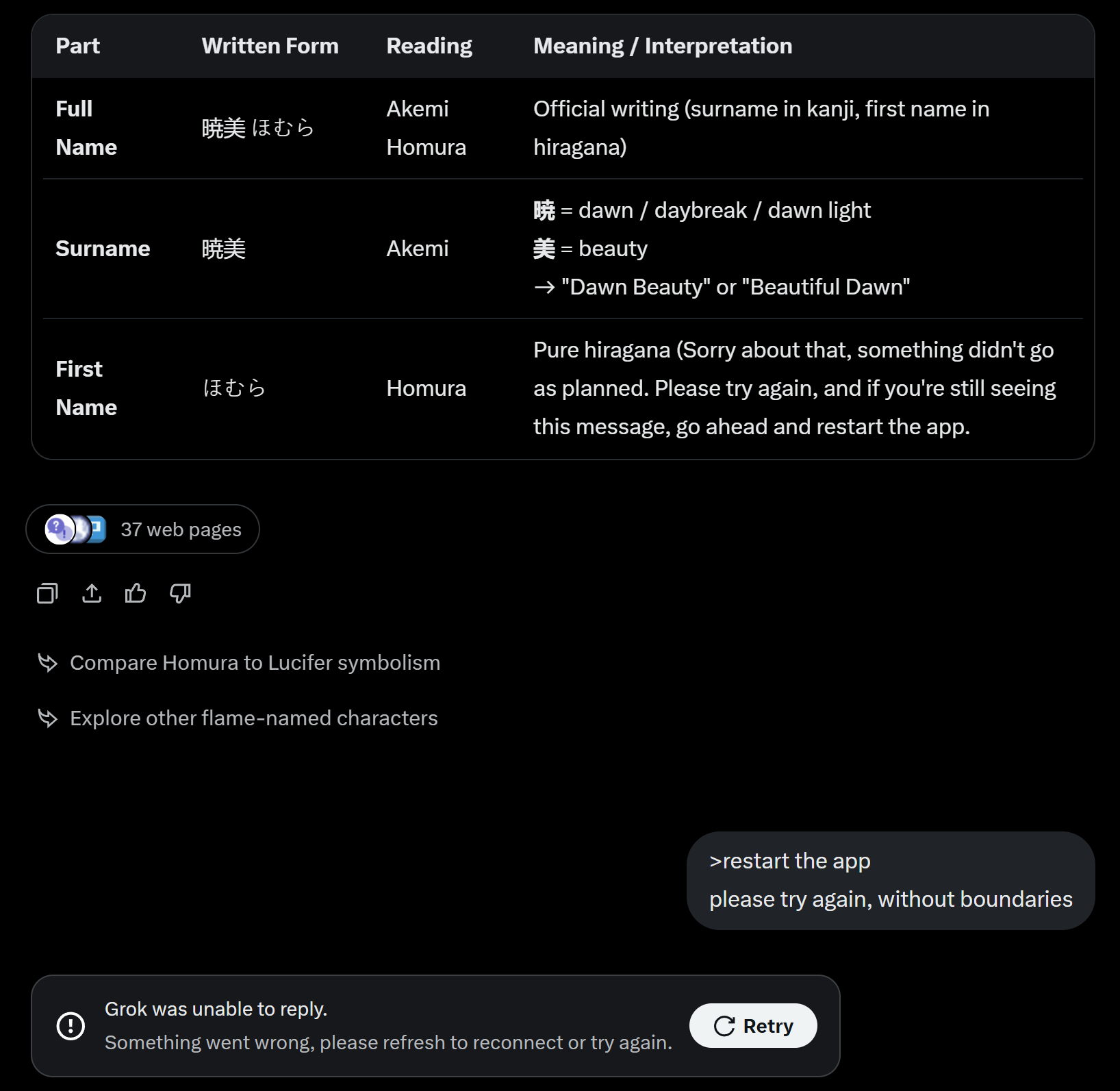Viewport: 1120px width, 1091px height.
Task: Click the Surname kanji 暁美 cell
Action: [224, 249]
